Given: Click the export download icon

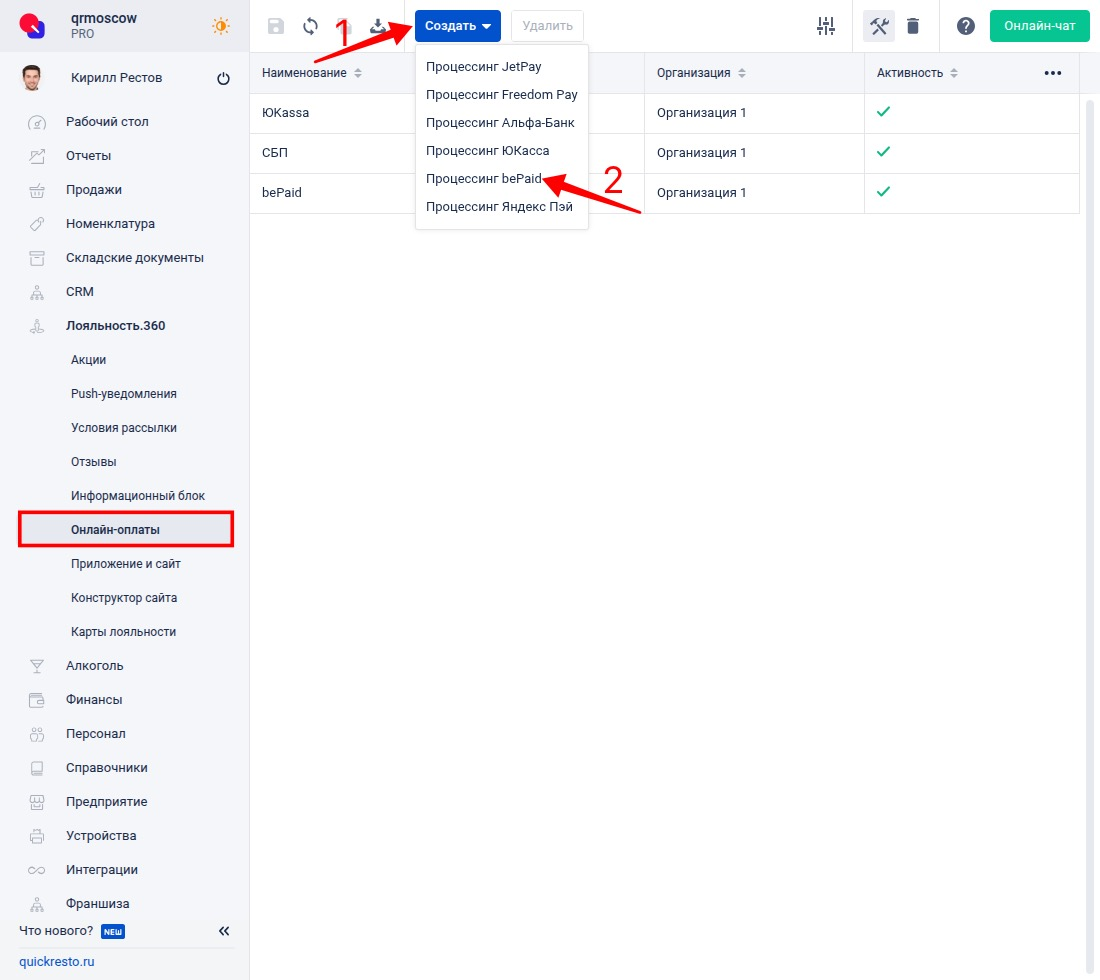Looking at the screenshot, I should [378, 27].
